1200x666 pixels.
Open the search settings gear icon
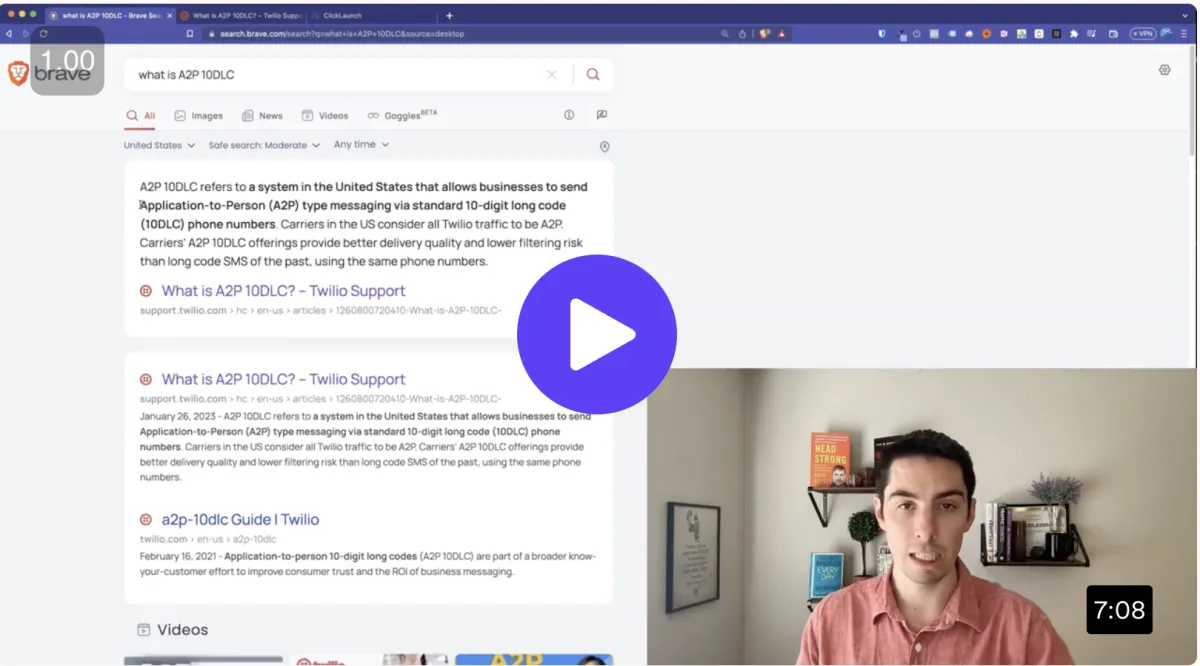tap(1164, 70)
